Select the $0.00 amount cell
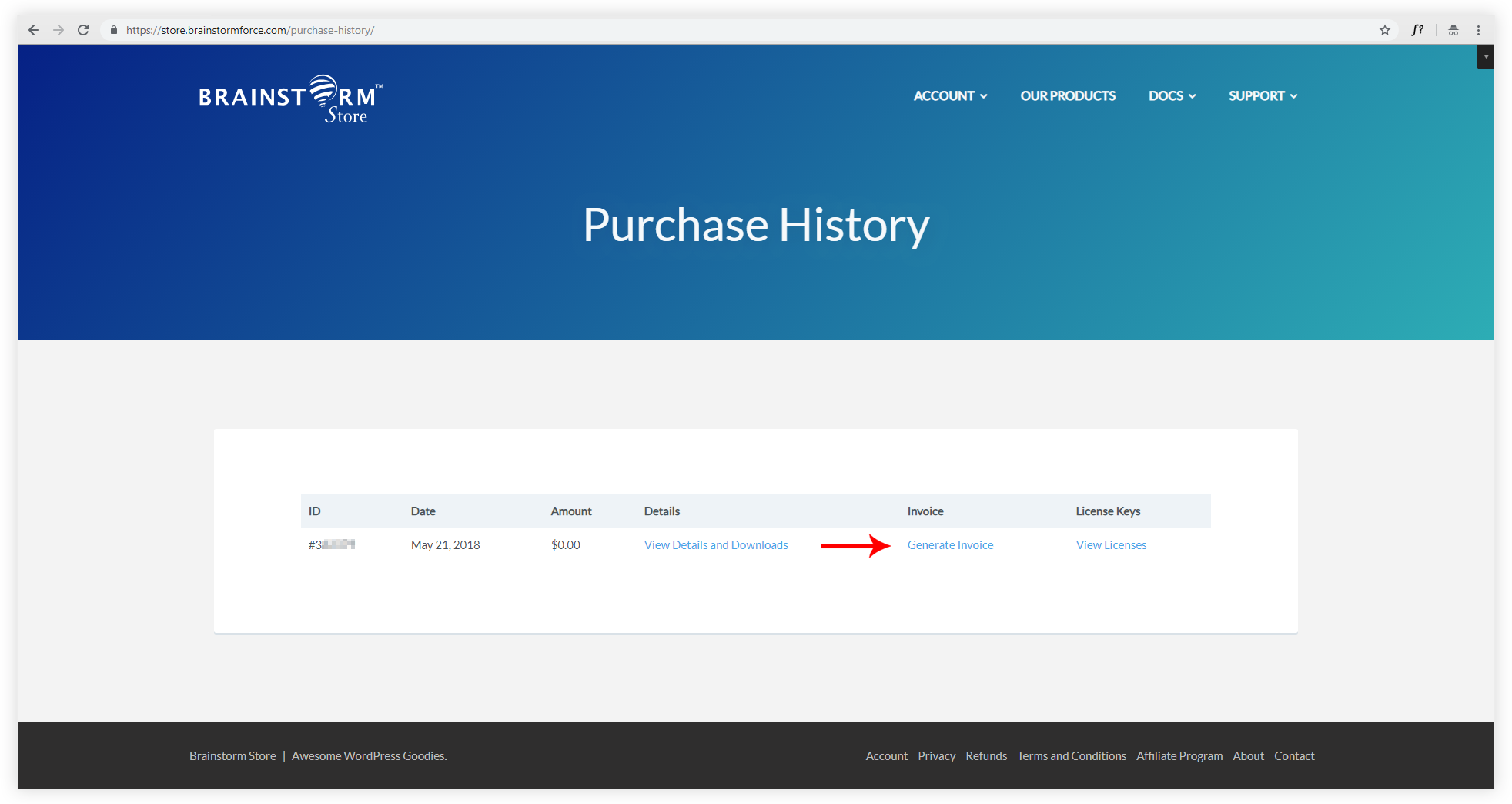Screen dimensions: 1512x804 (x=565, y=544)
